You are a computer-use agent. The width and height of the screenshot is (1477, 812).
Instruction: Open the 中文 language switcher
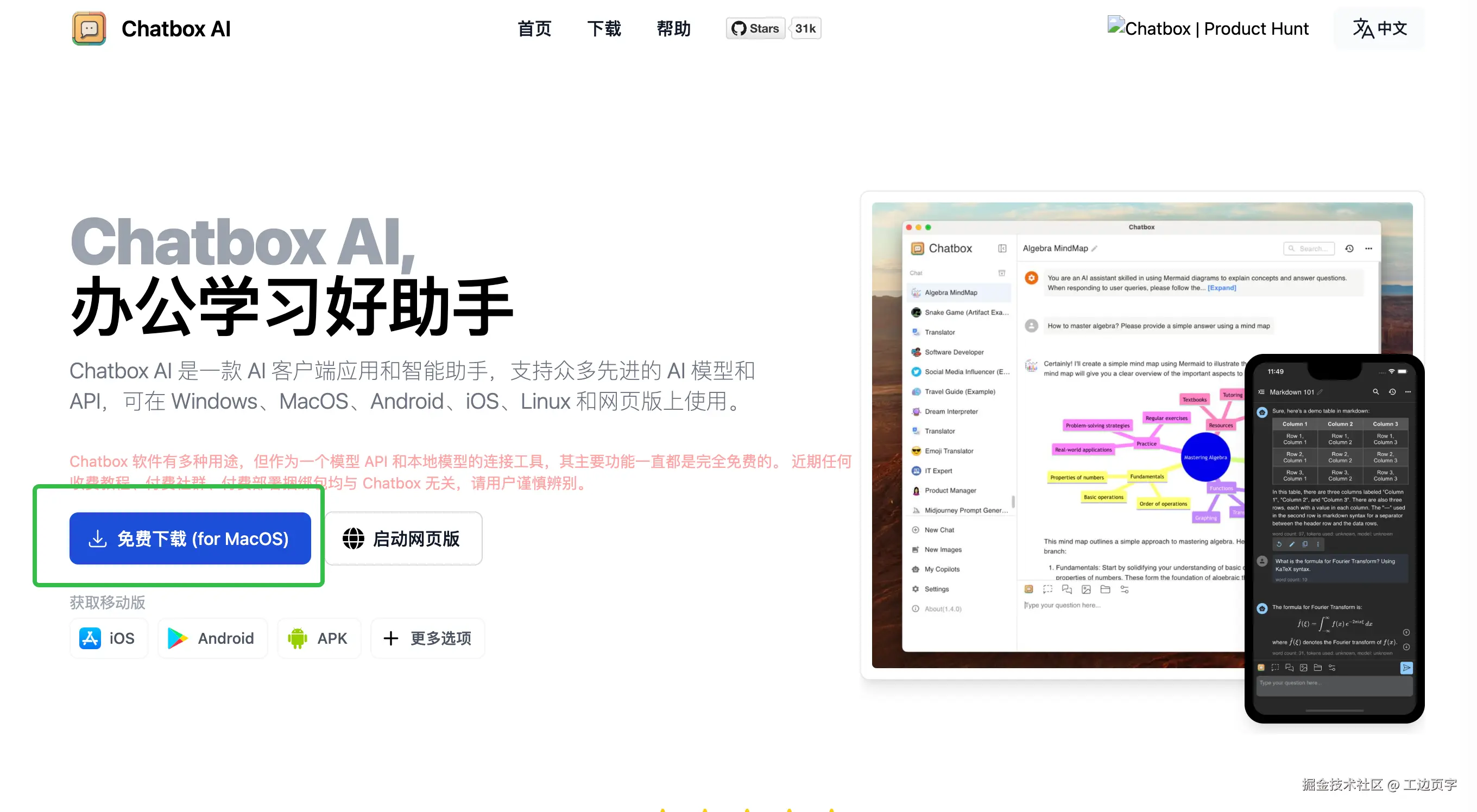click(1379, 29)
